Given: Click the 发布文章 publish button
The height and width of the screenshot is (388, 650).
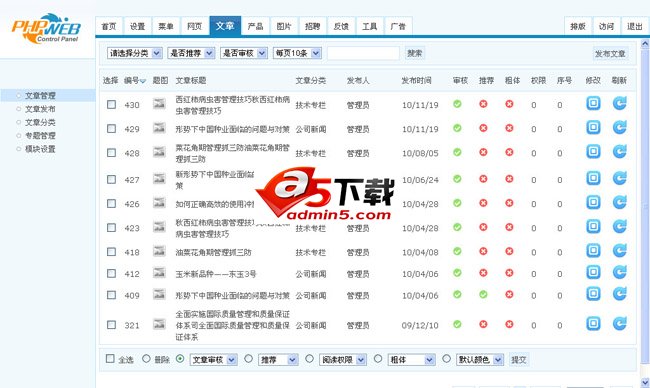Looking at the screenshot, I should (x=611, y=53).
